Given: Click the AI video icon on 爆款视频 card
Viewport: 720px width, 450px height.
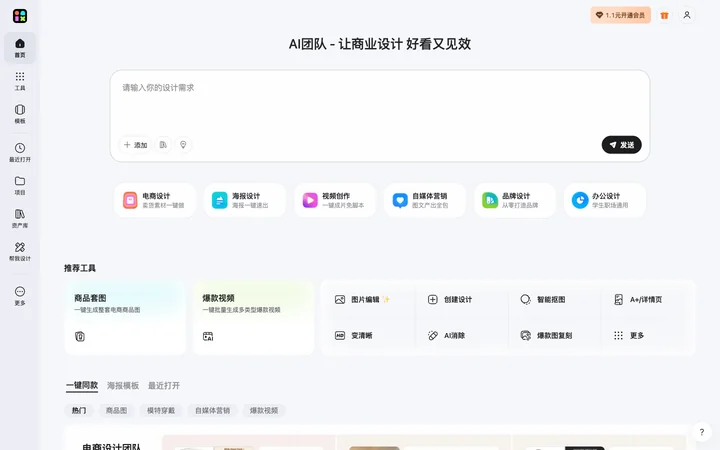Looking at the screenshot, I should click(x=208, y=337).
